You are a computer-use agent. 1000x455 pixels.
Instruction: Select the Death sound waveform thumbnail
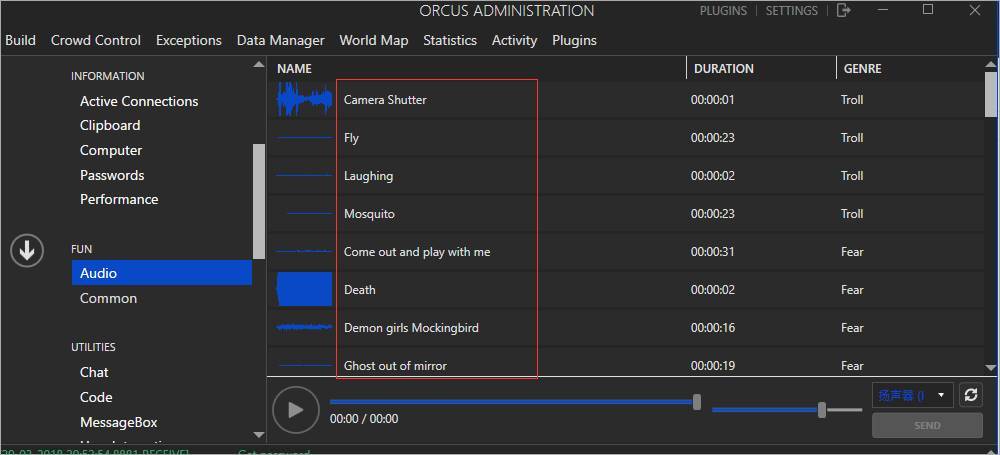coord(304,289)
